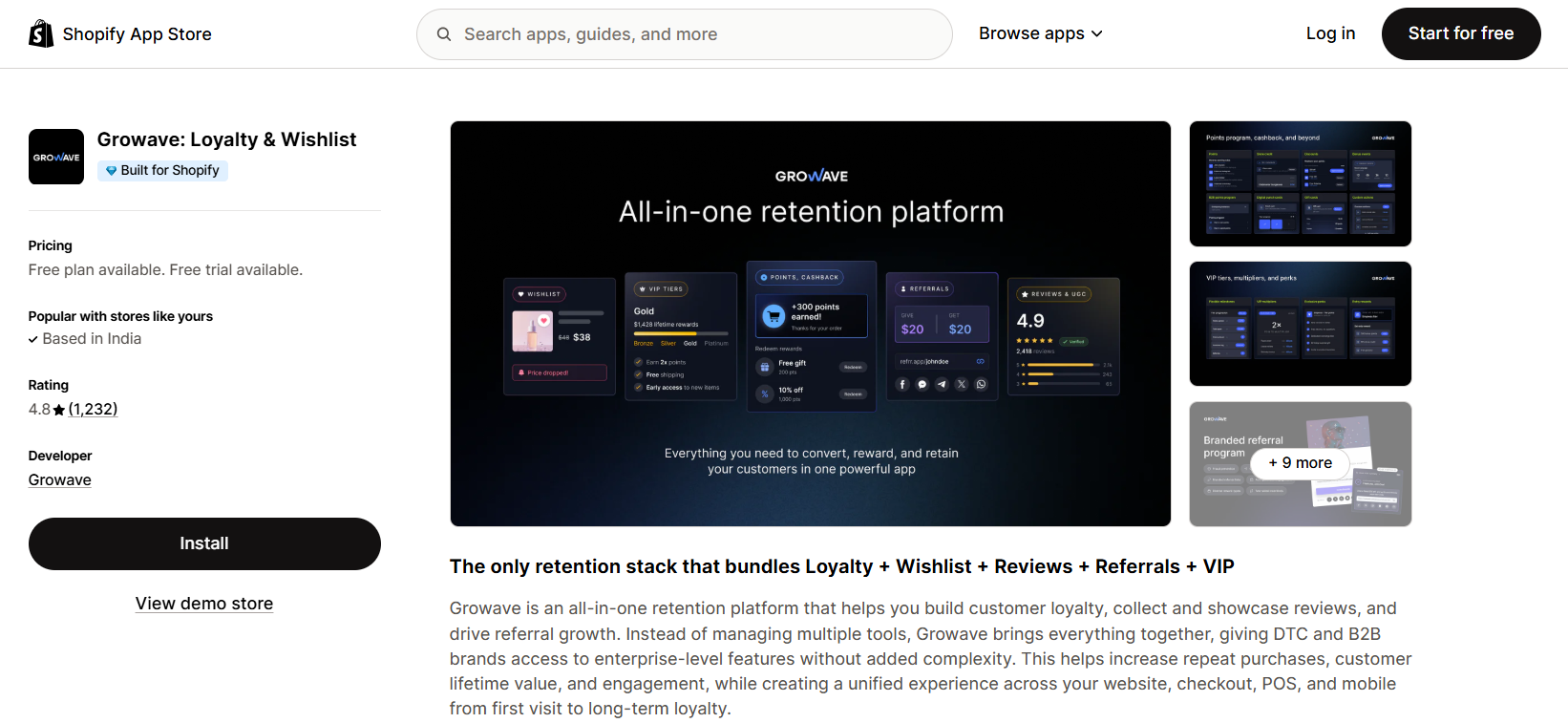Image resolution: width=1568 pixels, height=723 pixels.
Task: Open the View demo store link
Action: point(204,604)
